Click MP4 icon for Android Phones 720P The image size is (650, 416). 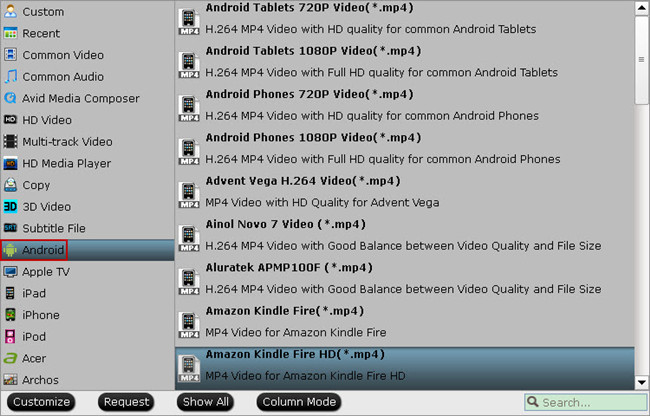point(189,109)
